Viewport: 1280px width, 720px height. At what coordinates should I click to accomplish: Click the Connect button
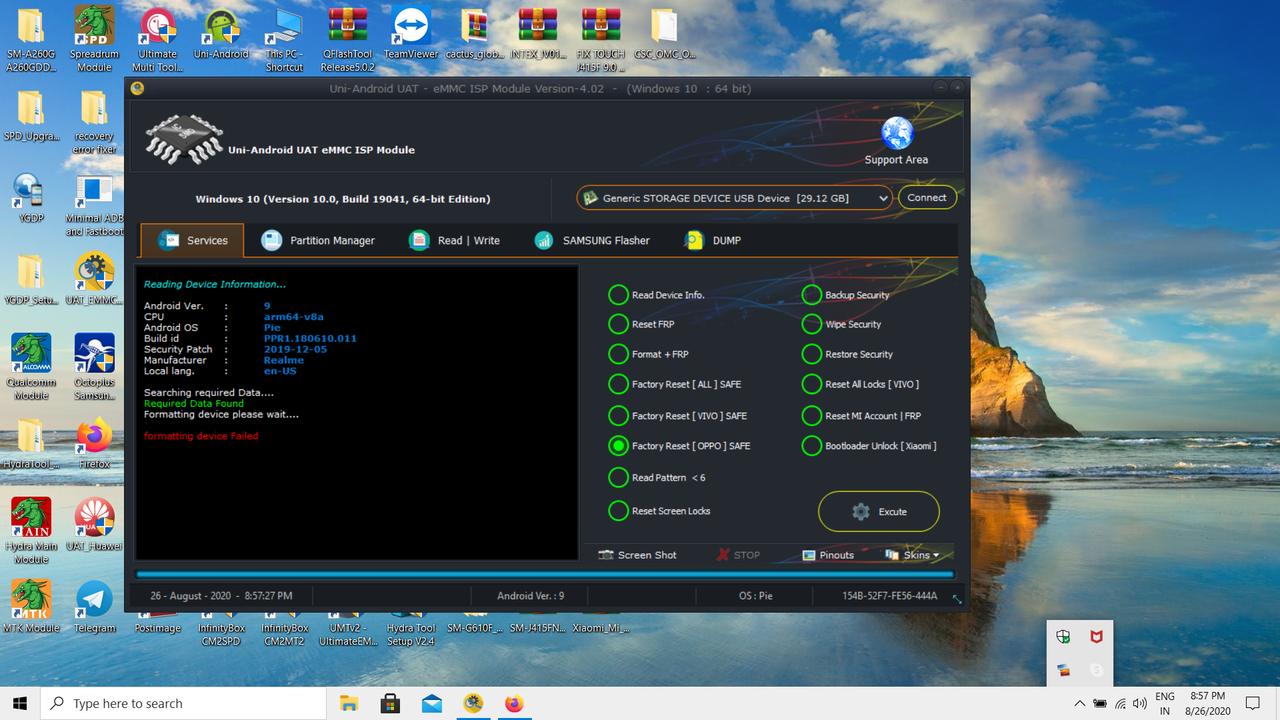(927, 198)
